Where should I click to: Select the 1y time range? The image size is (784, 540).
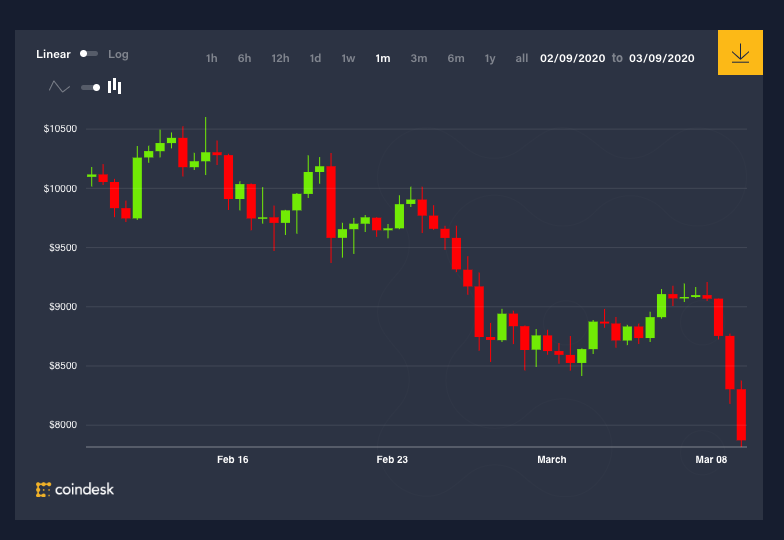coord(490,58)
